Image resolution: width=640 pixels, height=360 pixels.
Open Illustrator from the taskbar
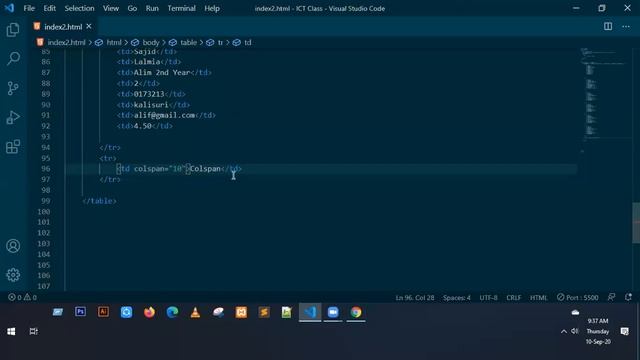103,312
